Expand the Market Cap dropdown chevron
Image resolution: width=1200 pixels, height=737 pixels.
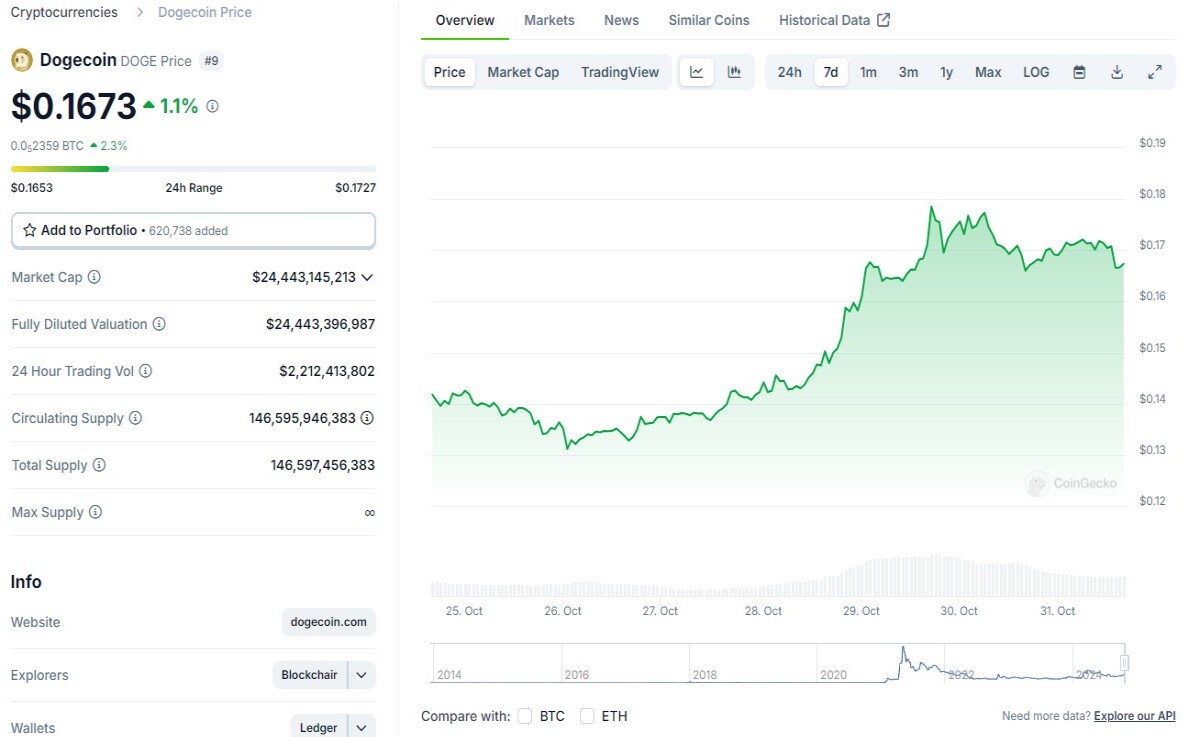click(x=367, y=277)
